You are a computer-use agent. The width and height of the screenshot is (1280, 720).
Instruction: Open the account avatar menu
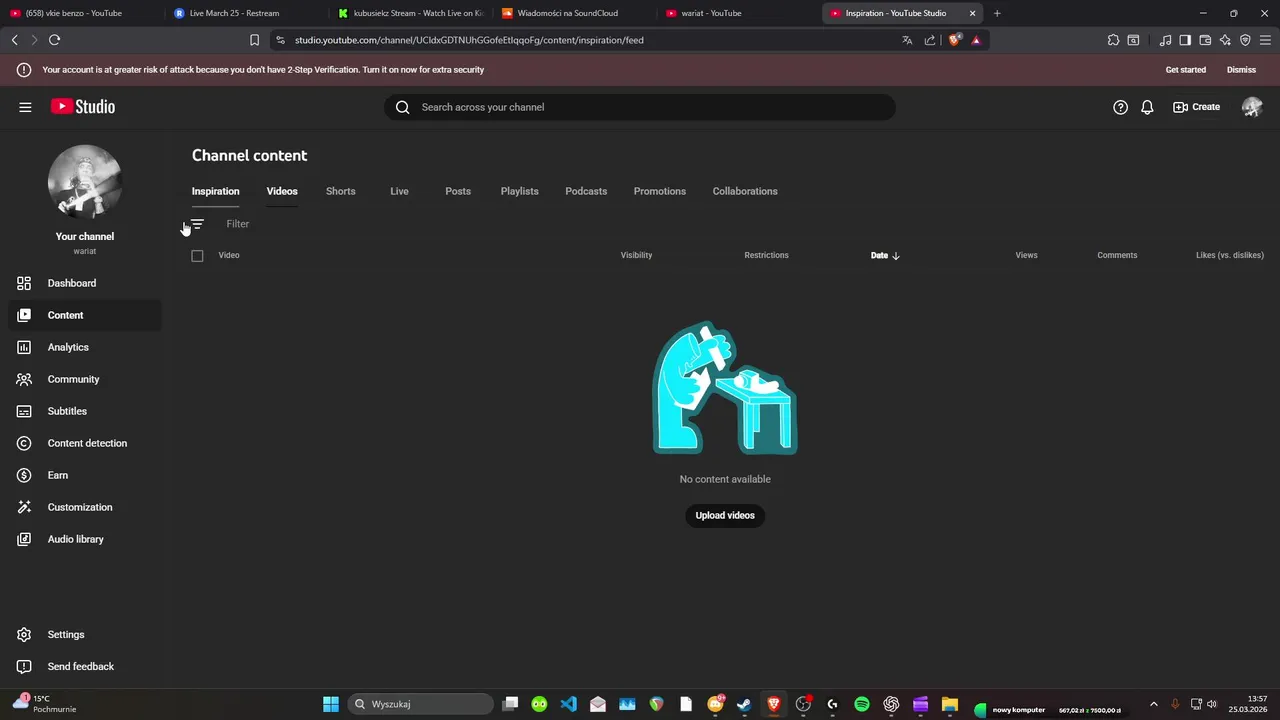pyautogui.click(x=1252, y=107)
